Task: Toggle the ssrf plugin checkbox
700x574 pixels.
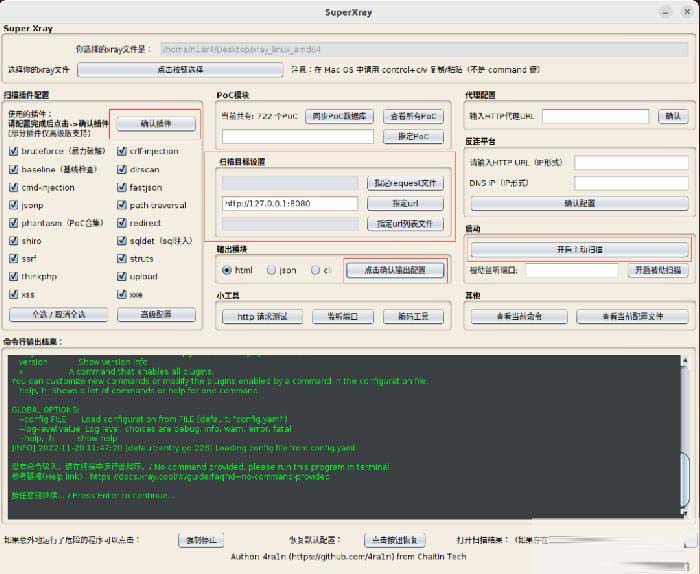Action: pos(13,258)
